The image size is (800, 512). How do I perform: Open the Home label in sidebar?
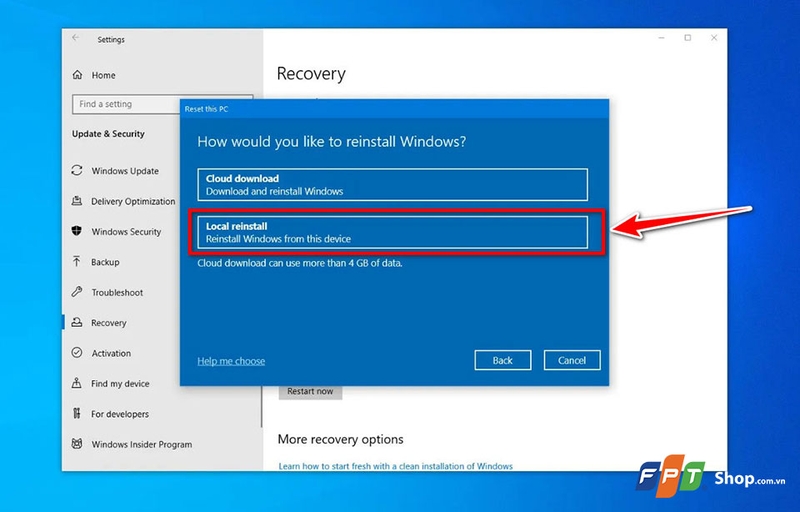pyautogui.click(x=104, y=75)
